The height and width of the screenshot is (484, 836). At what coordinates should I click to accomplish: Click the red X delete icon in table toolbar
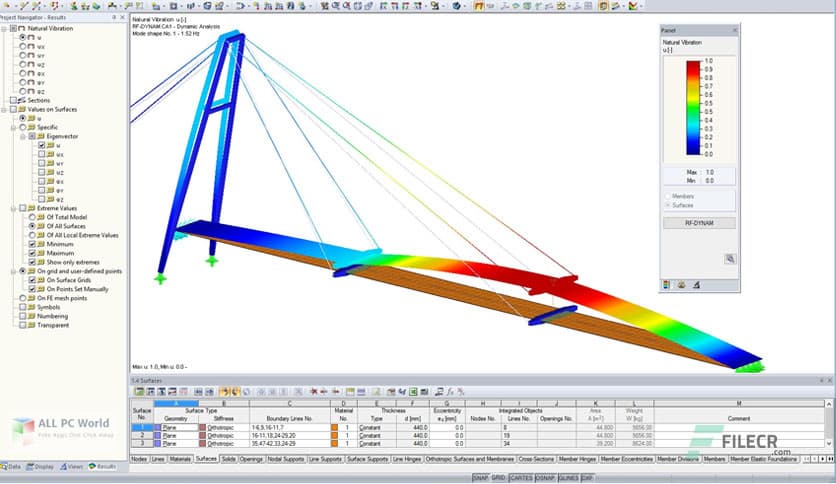314,392
